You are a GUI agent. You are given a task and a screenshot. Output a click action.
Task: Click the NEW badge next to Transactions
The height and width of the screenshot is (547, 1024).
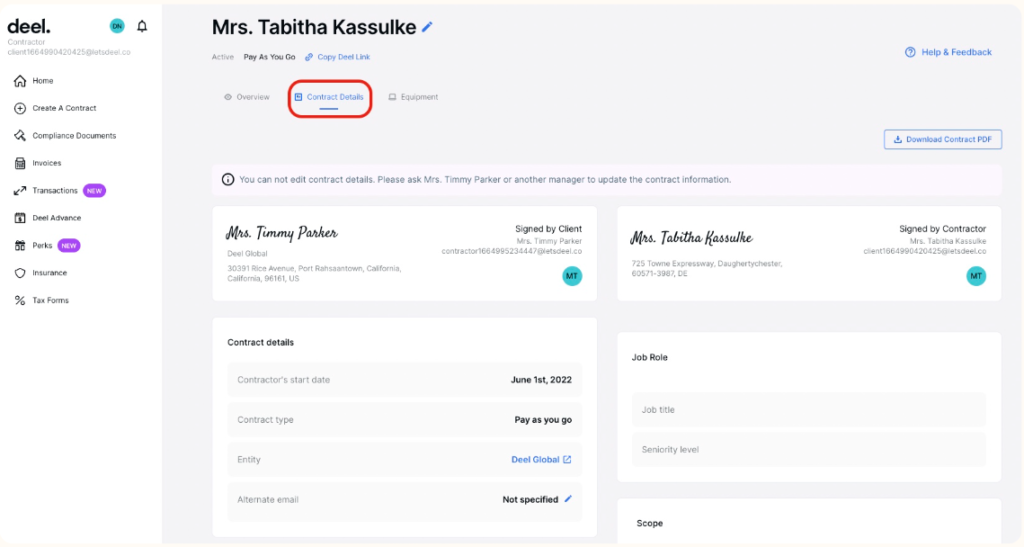coord(95,191)
